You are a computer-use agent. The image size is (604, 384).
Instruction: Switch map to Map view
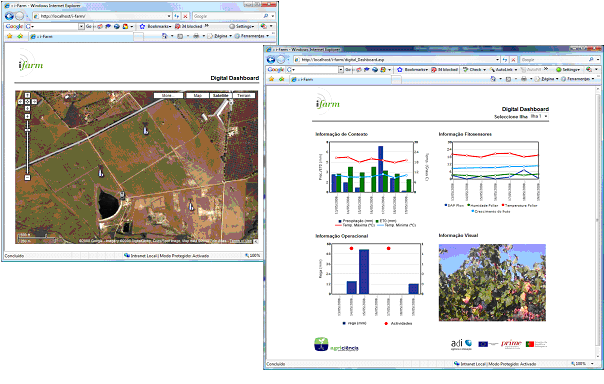(198, 96)
